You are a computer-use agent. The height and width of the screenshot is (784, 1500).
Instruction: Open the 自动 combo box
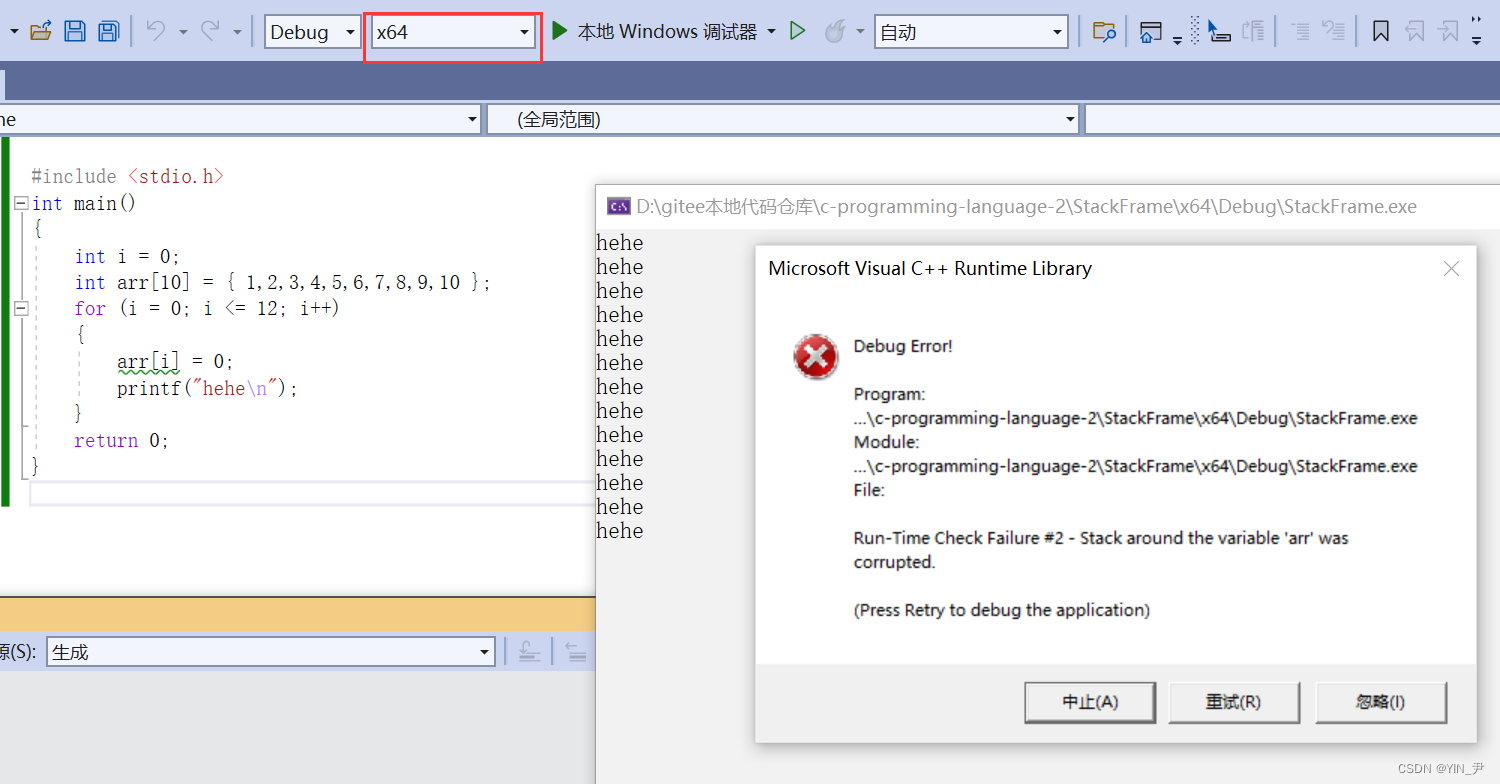(x=971, y=32)
